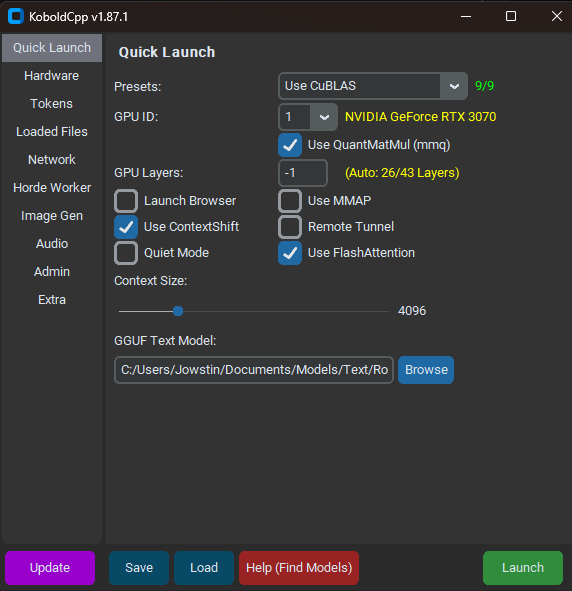Go to the Horde Worker tab
Viewport: 572px width, 591px height.
pos(52,188)
